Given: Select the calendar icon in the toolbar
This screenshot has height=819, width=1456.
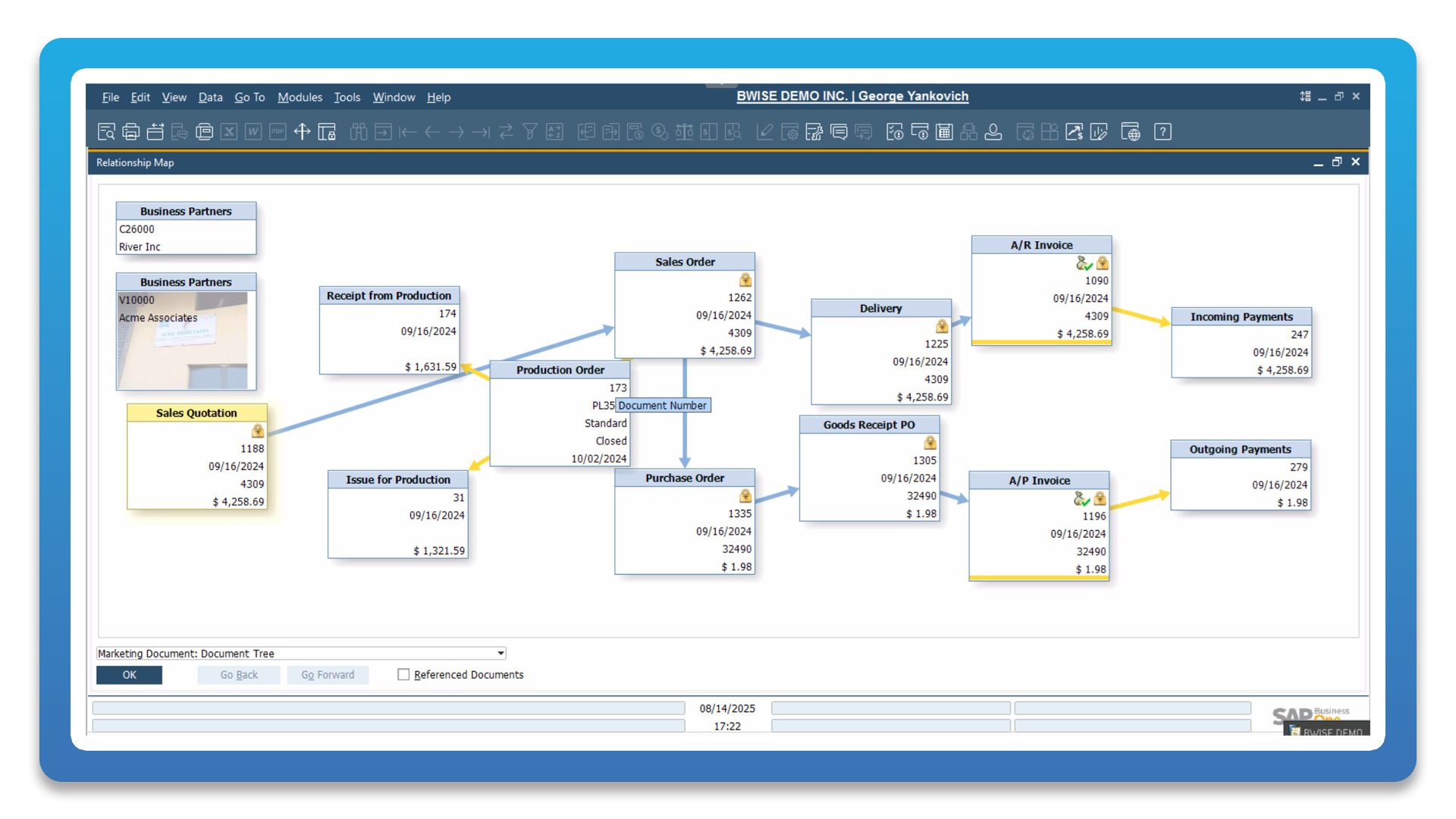Looking at the screenshot, I should tap(944, 131).
